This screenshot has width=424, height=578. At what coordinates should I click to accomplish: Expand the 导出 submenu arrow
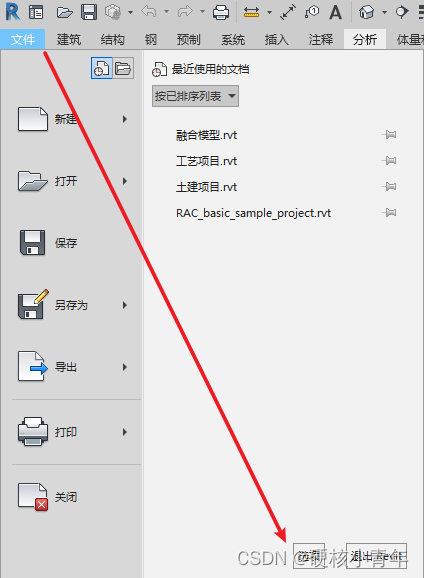(x=125, y=367)
